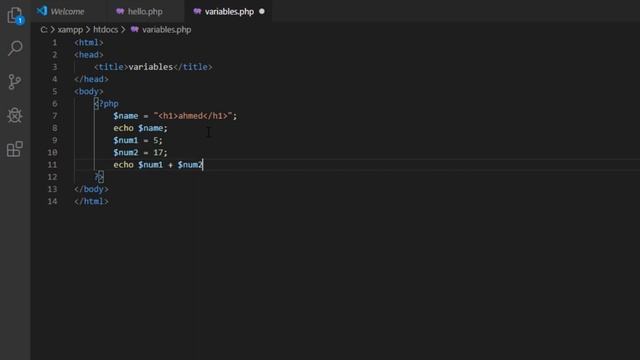The width and height of the screenshot is (640, 360).
Task: Switch to the hello.php tab
Action: click(145, 11)
